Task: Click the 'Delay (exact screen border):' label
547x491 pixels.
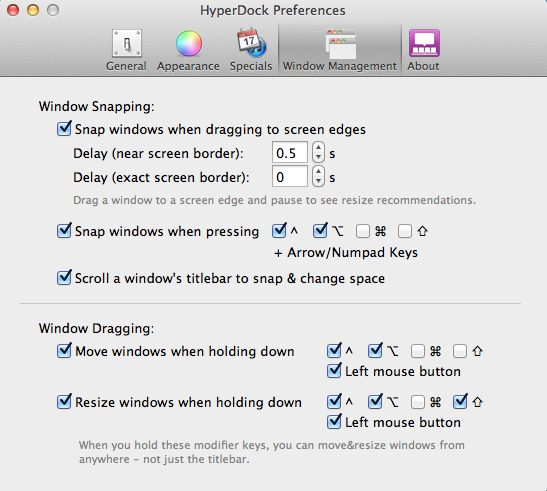Action: coord(161,177)
